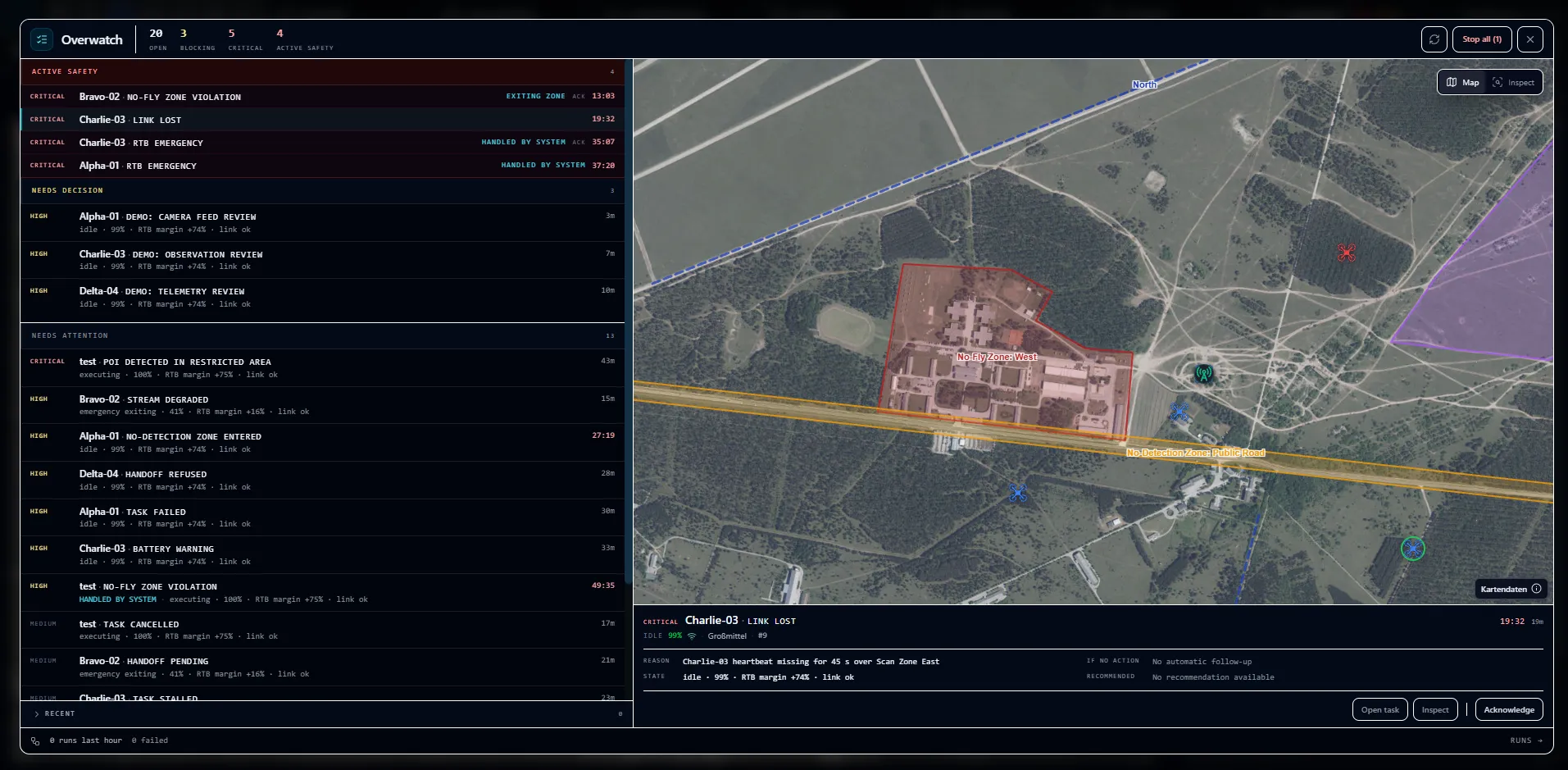Click the 5 CRITICAL counter
The height and width of the screenshot is (770, 1568).
point(245,39)
